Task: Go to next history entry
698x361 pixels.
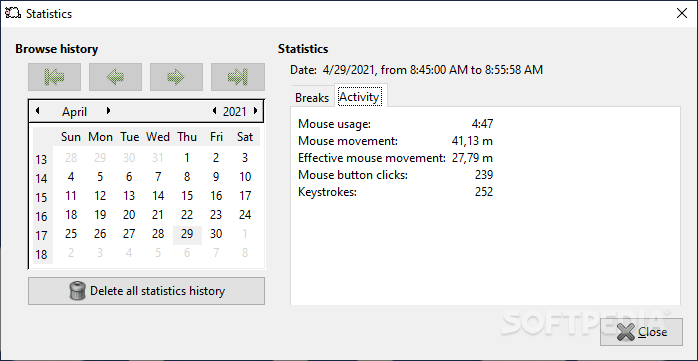Action: point(176,77)
